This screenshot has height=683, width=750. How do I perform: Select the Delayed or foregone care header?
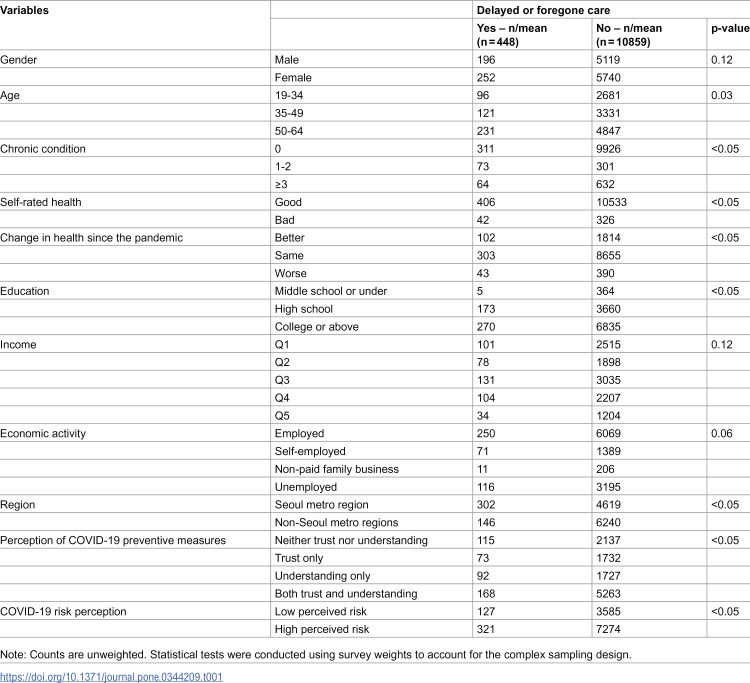(x=543, y=10)
